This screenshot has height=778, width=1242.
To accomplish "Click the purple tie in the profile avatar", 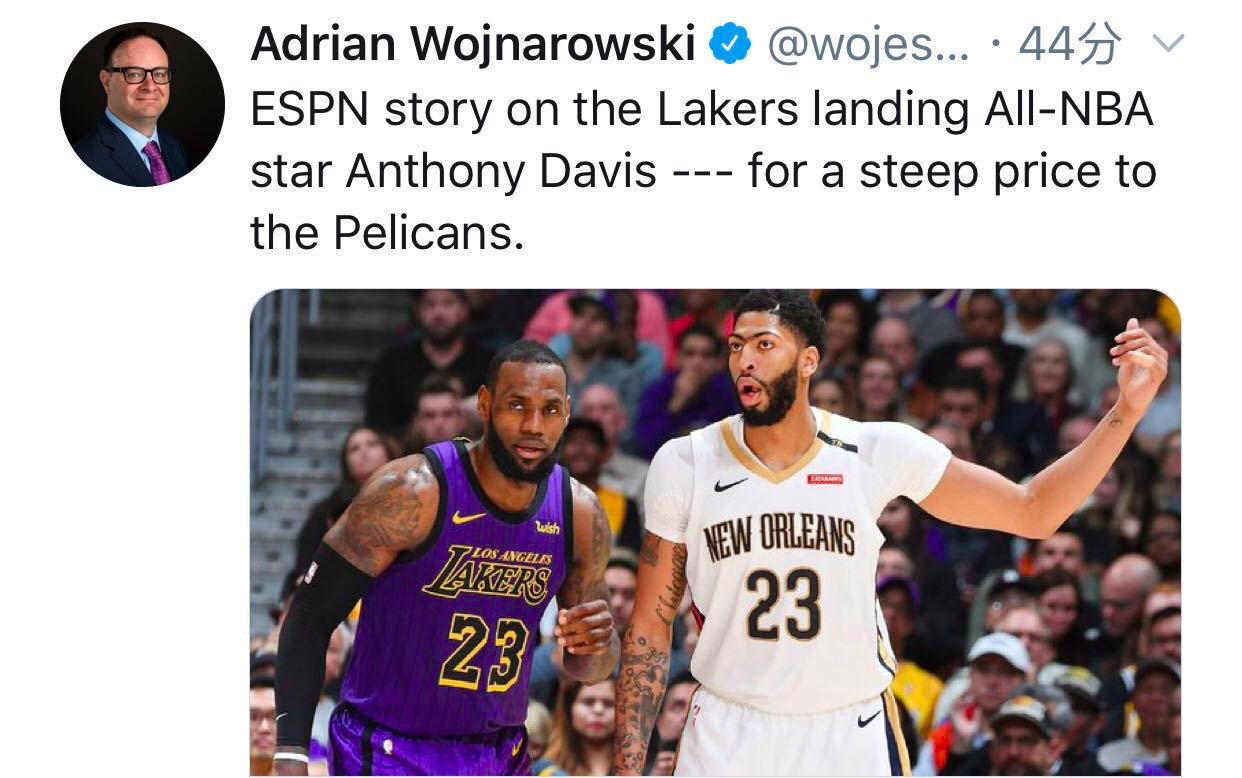I will click(x=157, y=163).
